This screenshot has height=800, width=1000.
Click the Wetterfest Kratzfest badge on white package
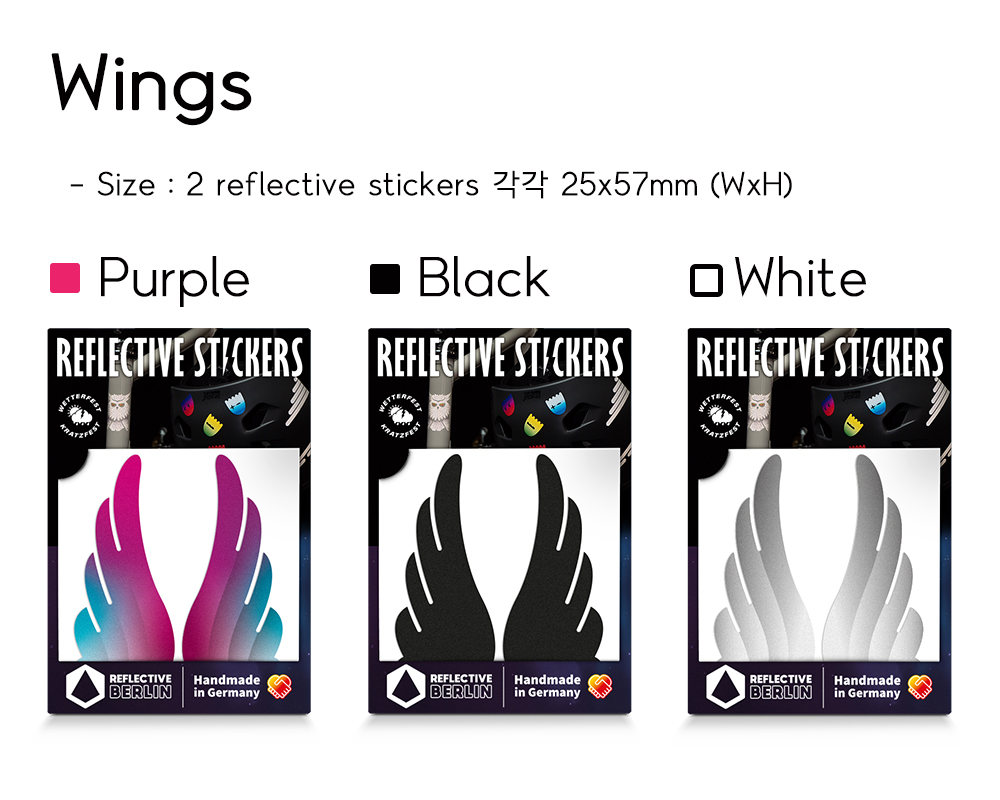pyautogui.click(x=721, y=415)
